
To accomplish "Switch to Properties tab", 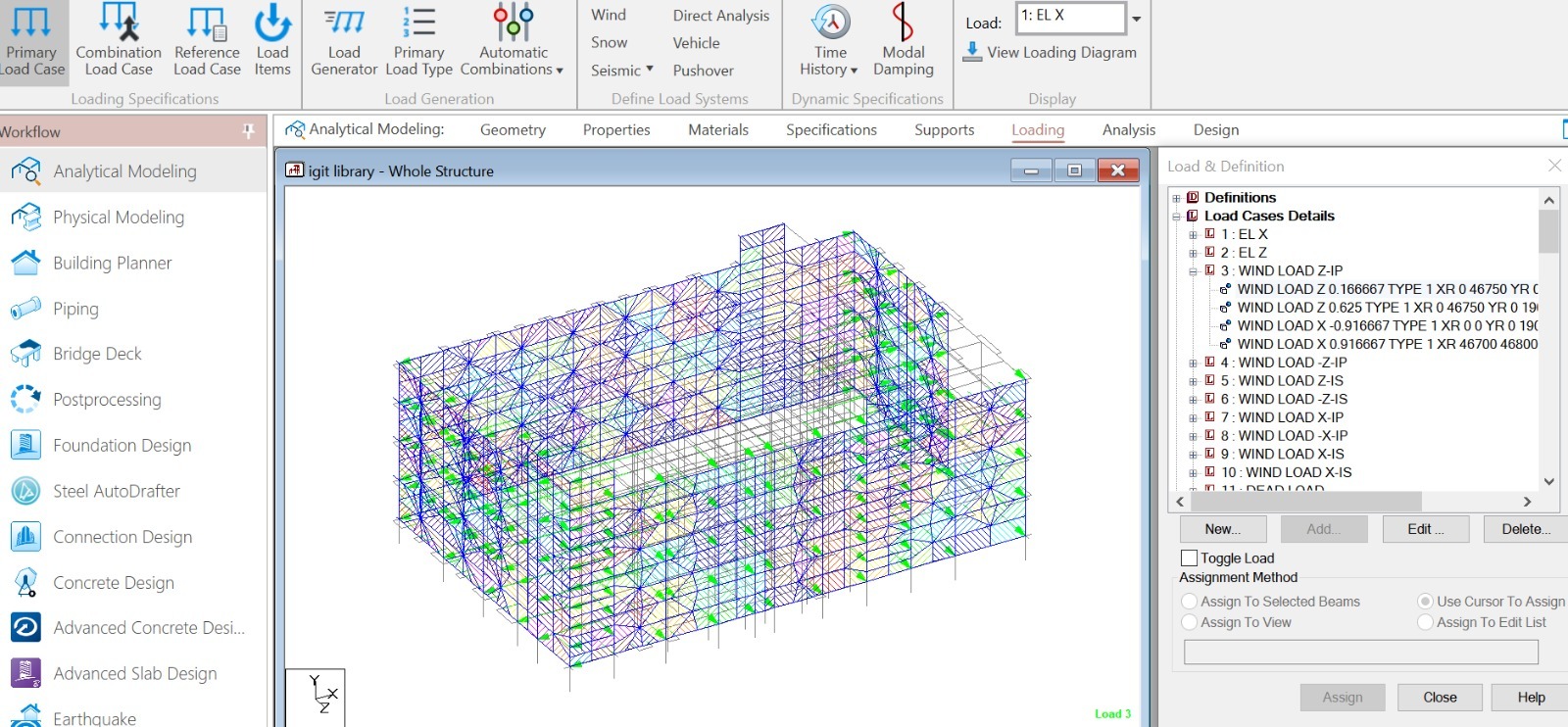I will coord(616,129).
